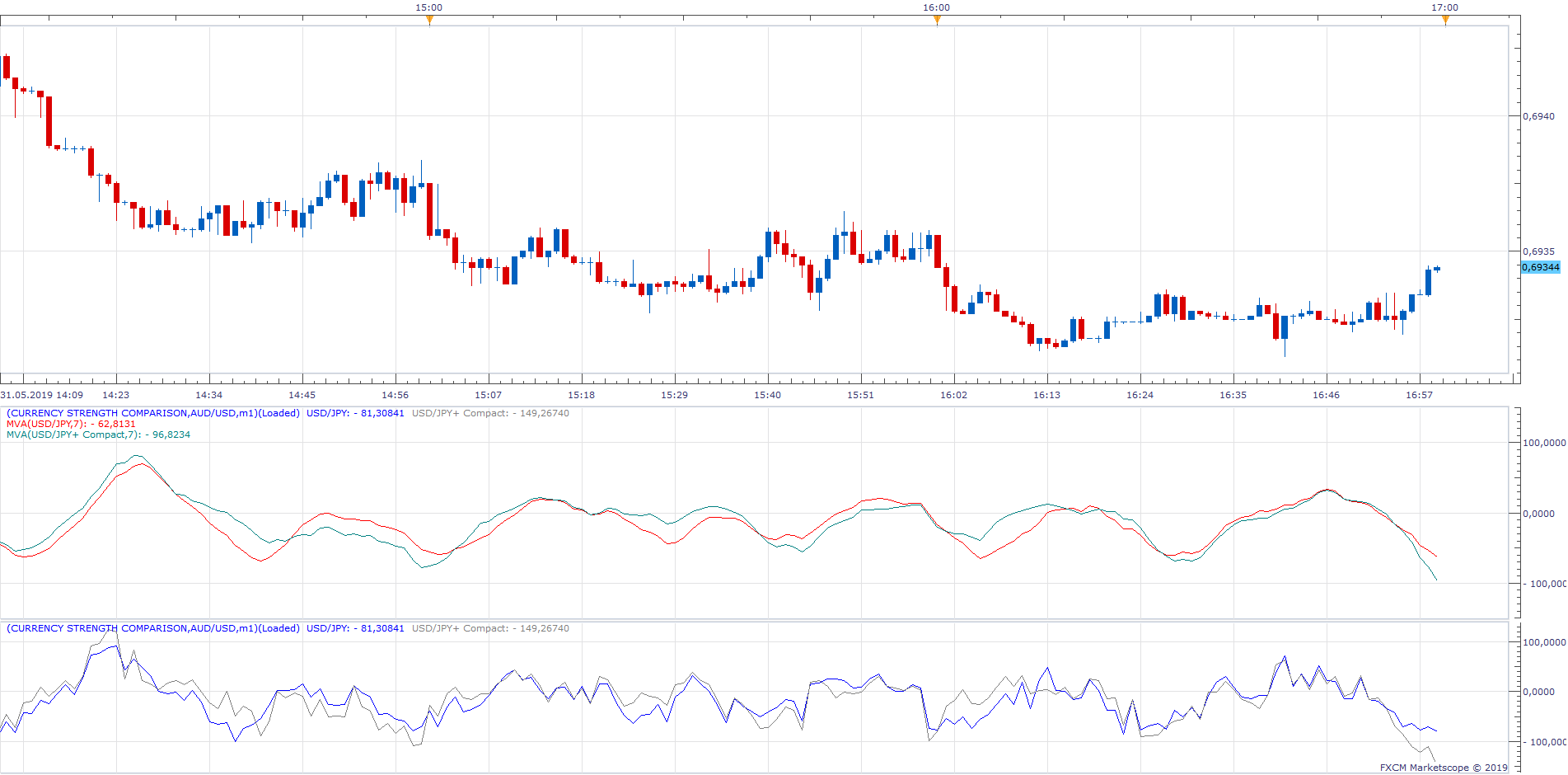Select the green MVA(USD/JPY+ Compact,7) indicator label
Viewport: 1568px width, 775px height.
point(98,434)
